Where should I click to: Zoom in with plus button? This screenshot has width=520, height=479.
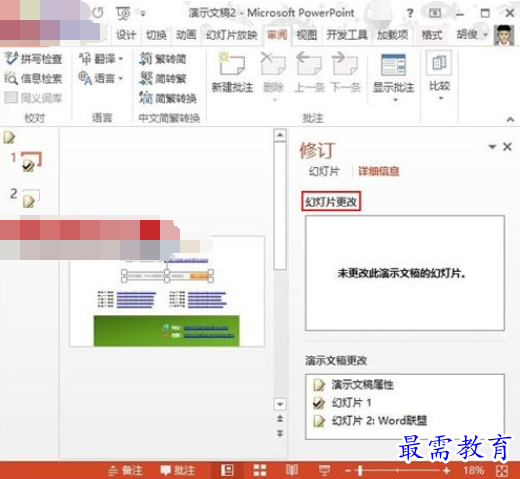click(x=447, y=471)
